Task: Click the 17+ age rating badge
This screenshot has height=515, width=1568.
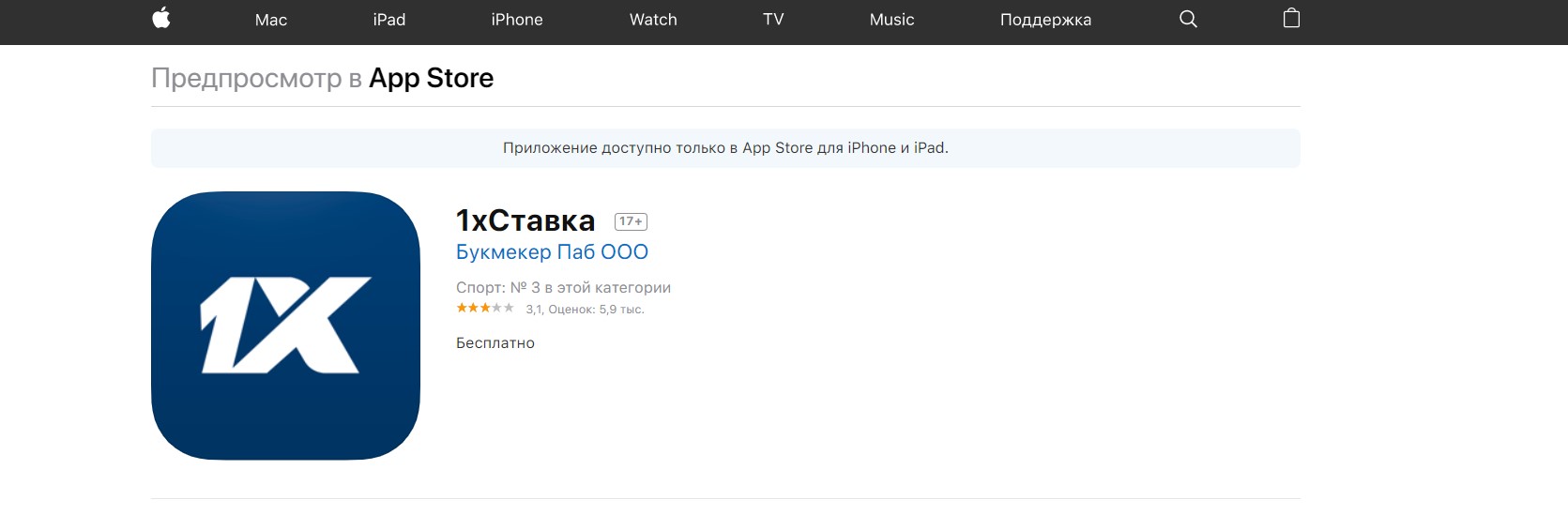Action: [631, 221]
